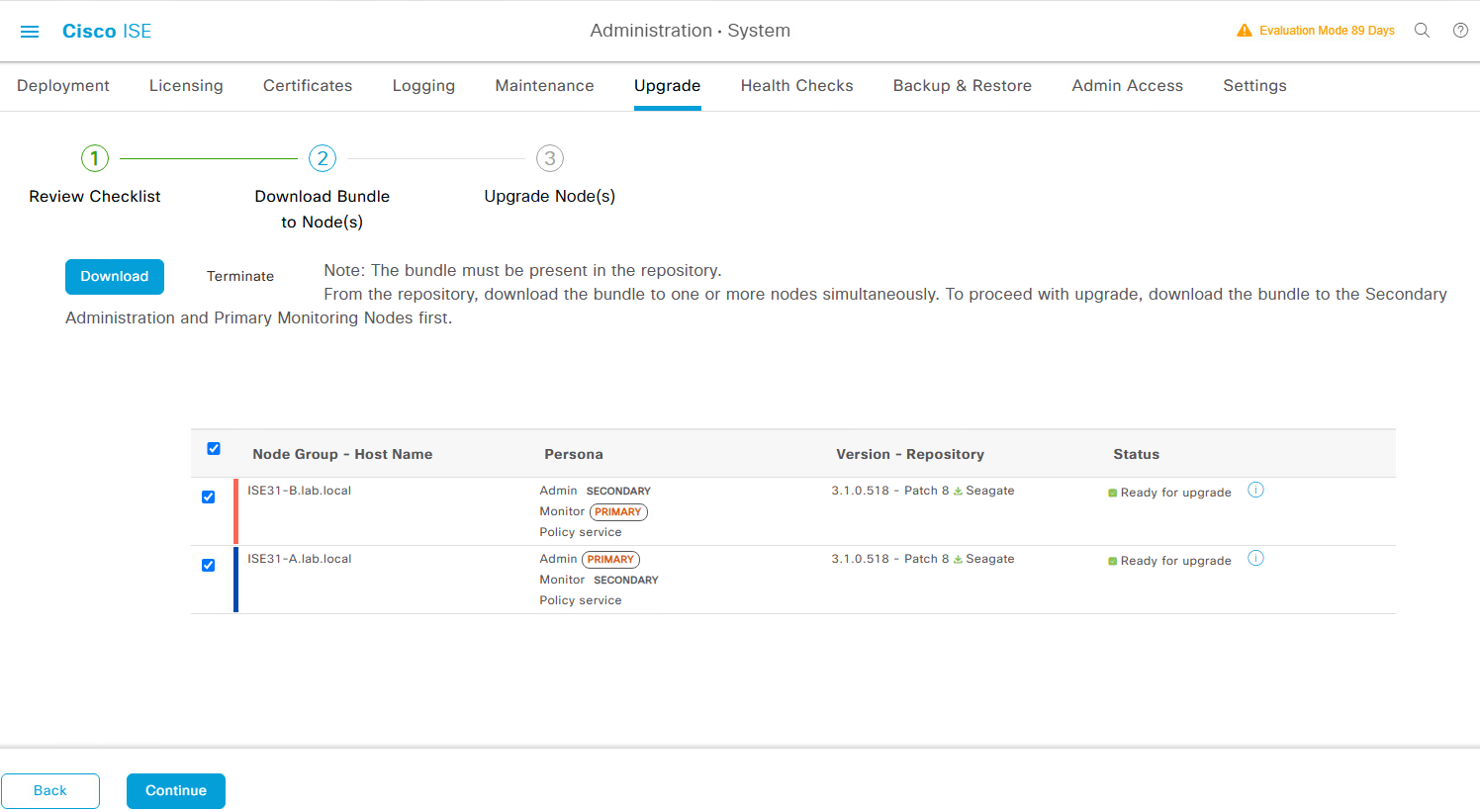Open the Health Checks tab
This screenshot has height=812, width=1480.
click(797, 86)
